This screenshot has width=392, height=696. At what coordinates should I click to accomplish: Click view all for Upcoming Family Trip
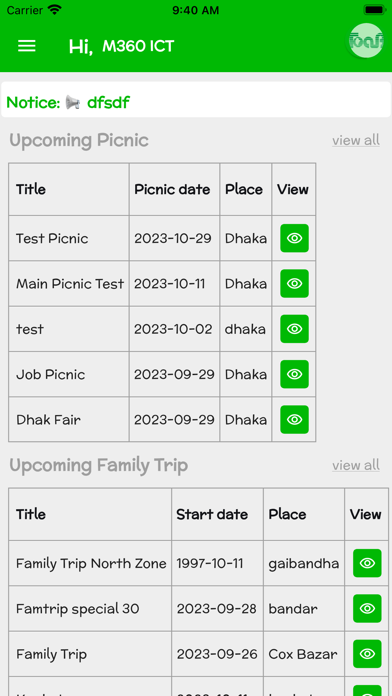pyautogui.click(x=356, y=466)
